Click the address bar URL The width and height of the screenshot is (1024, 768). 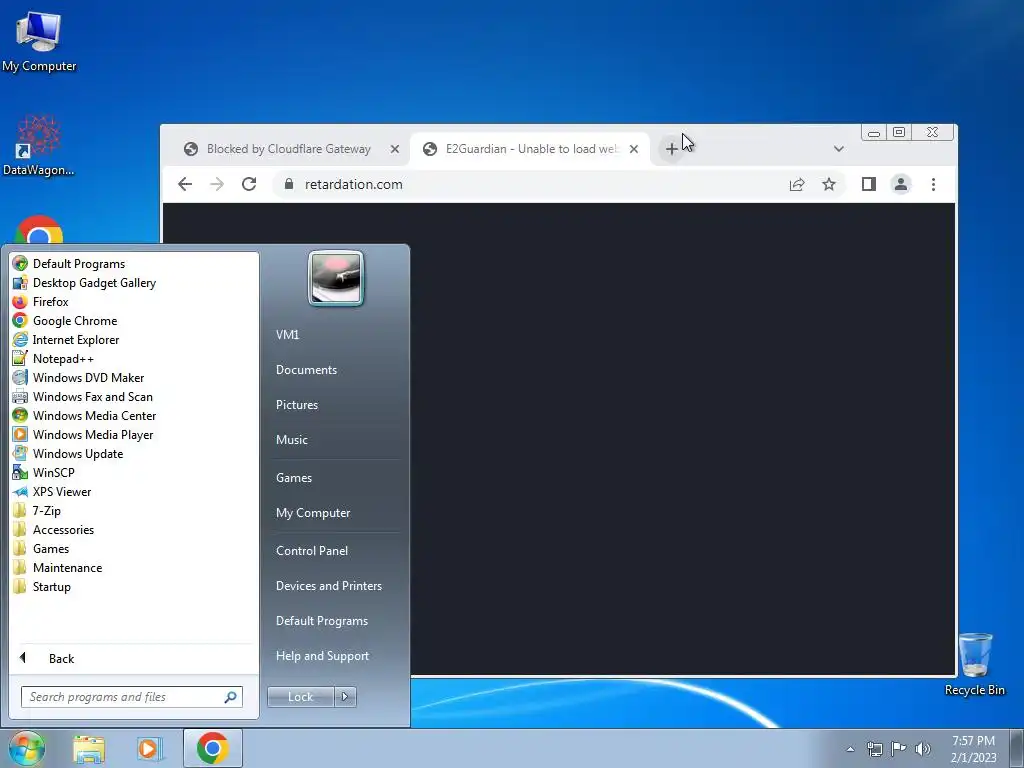click(x=353, y=184)
